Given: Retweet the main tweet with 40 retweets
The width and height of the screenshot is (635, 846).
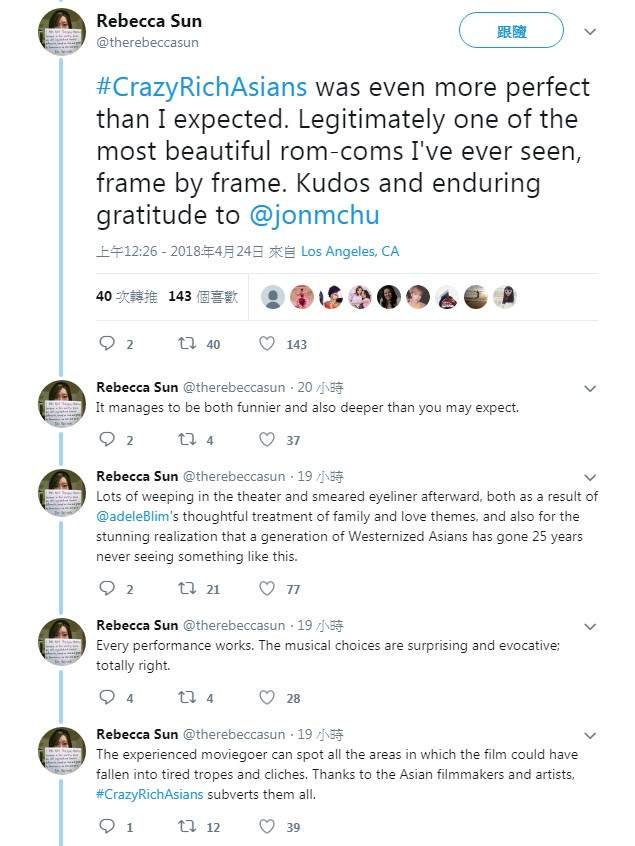Looking at the screenshot, I should [x=186, y=344].
